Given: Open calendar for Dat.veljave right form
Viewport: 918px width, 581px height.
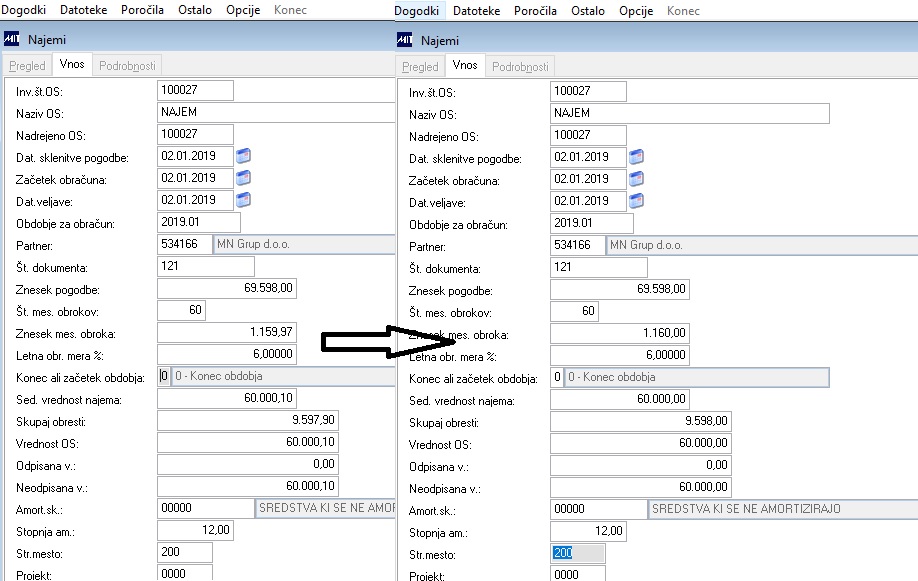Looking at the screenshot, I should (636, 201).
